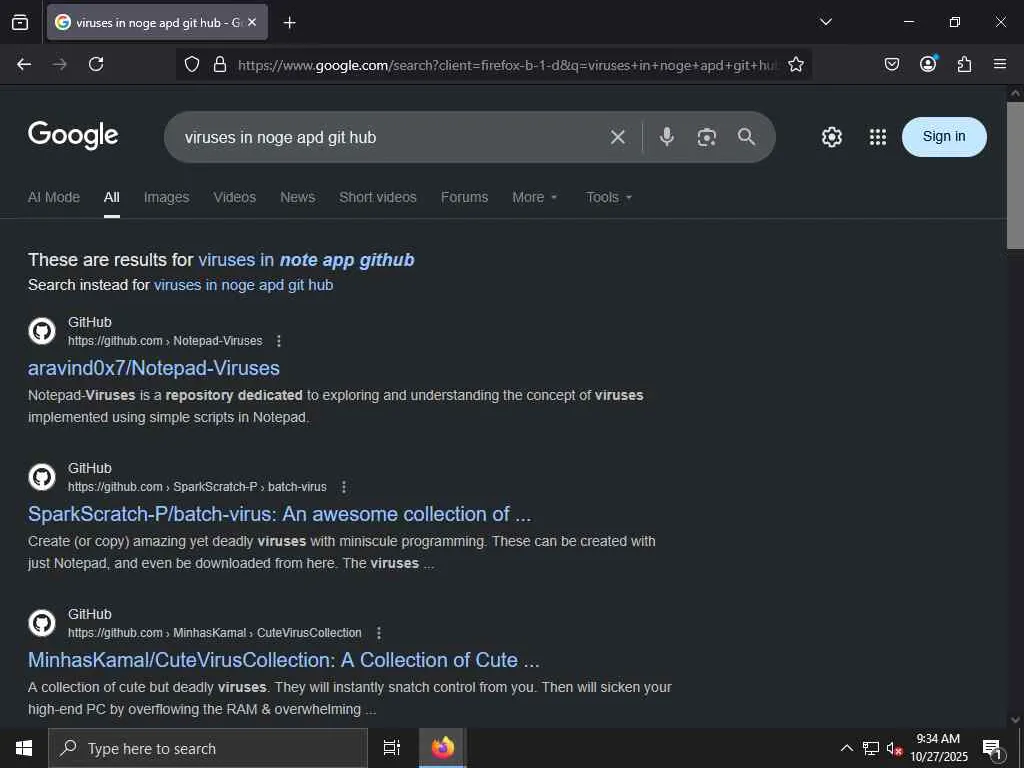
Task: Click the Firefox back arrow
Action: pyautogui.click(x=24, y=64)
